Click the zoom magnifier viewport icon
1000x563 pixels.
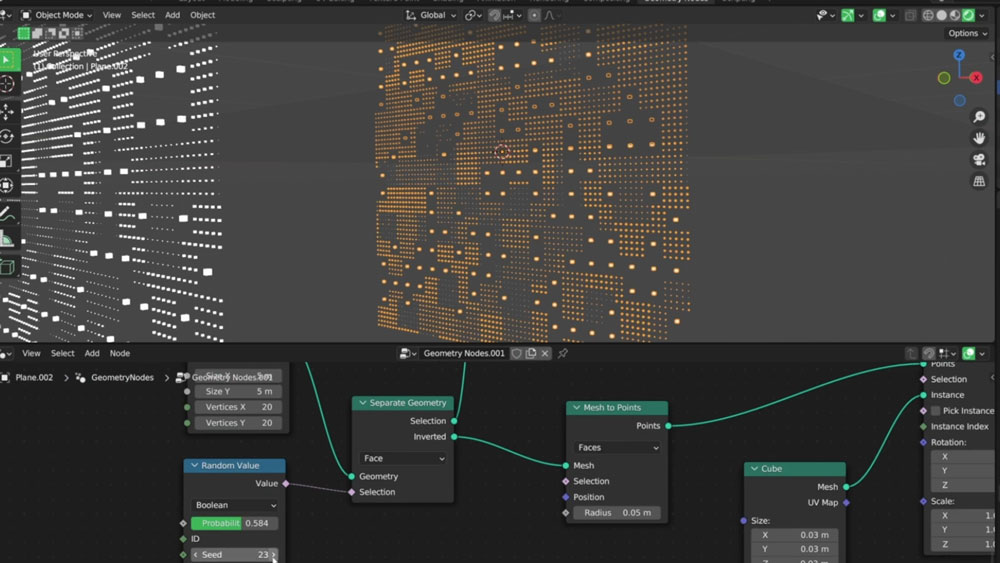pyautogui.click(x=979, y=117)
